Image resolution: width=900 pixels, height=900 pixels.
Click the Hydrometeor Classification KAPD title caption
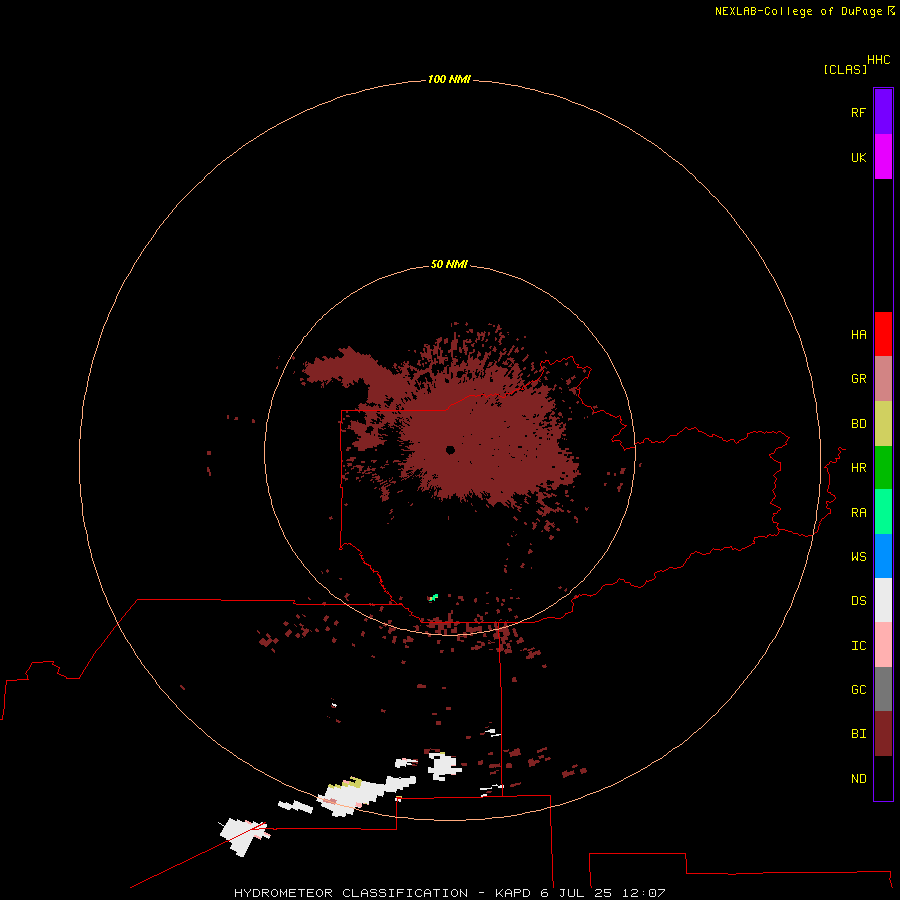click(x=450, y=893)
